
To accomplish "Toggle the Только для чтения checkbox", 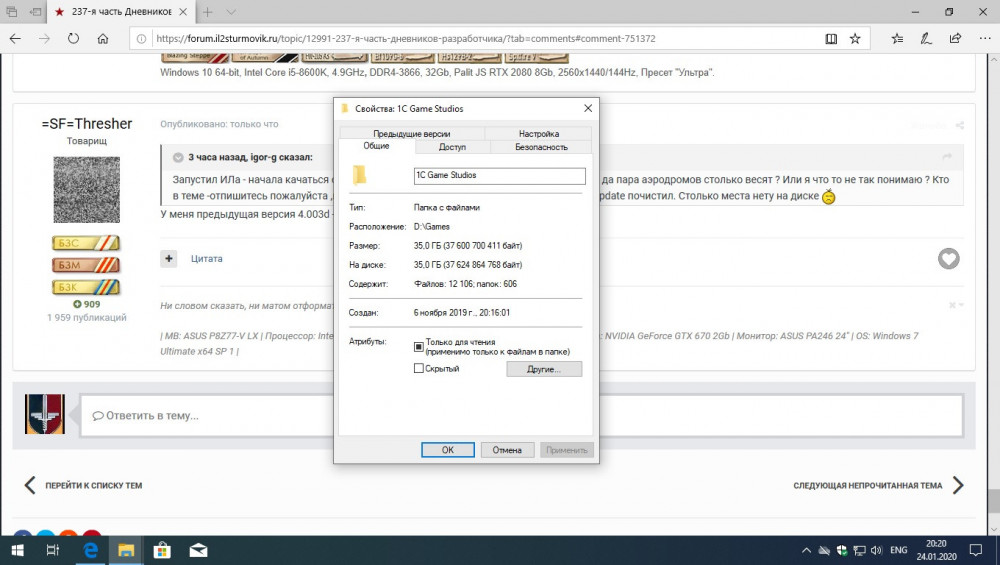I will click(419, 347).
